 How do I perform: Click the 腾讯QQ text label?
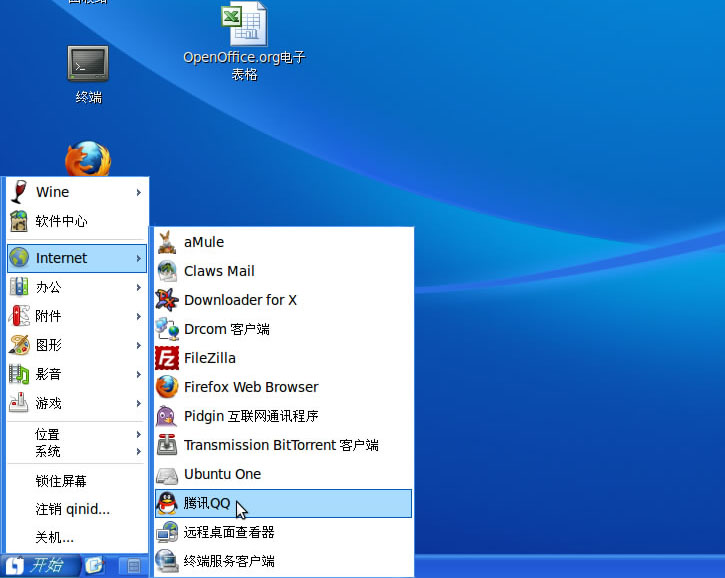[x=207, y=503]
